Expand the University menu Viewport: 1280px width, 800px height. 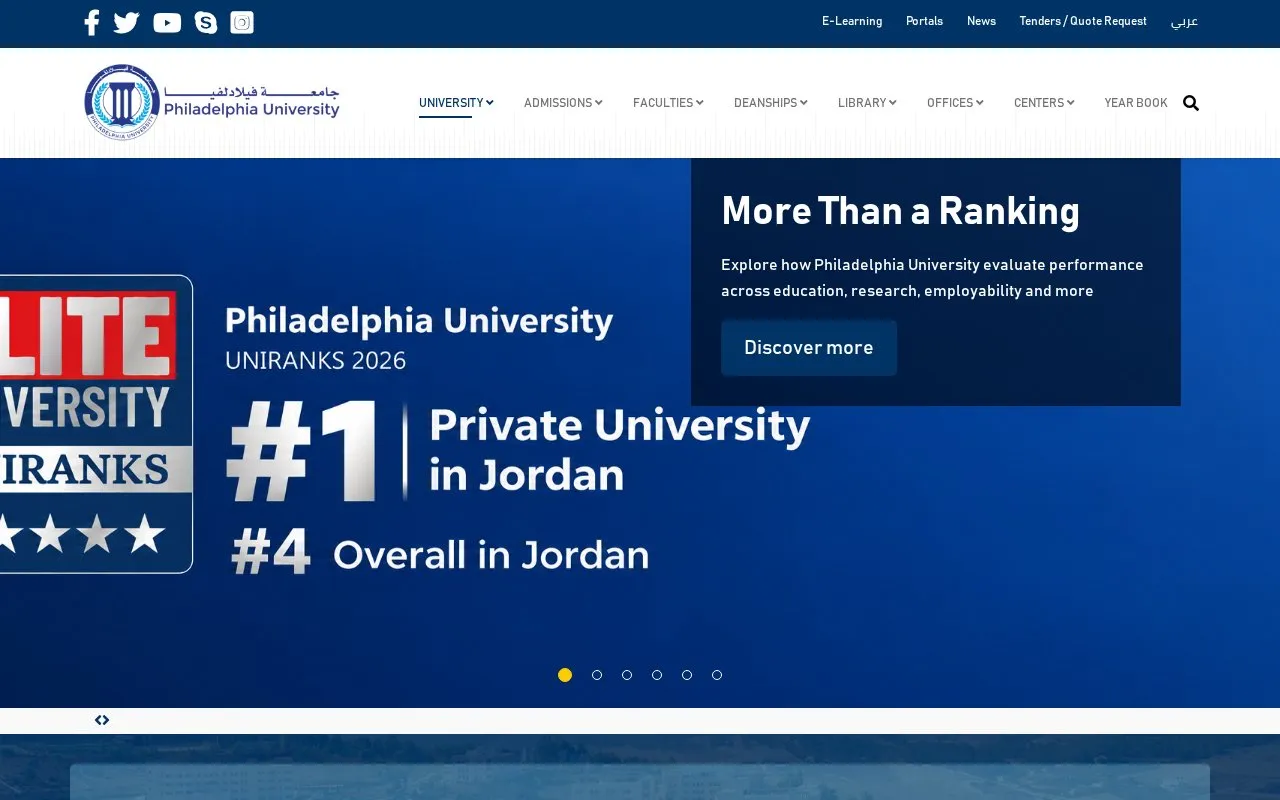[x=456, y=103]
